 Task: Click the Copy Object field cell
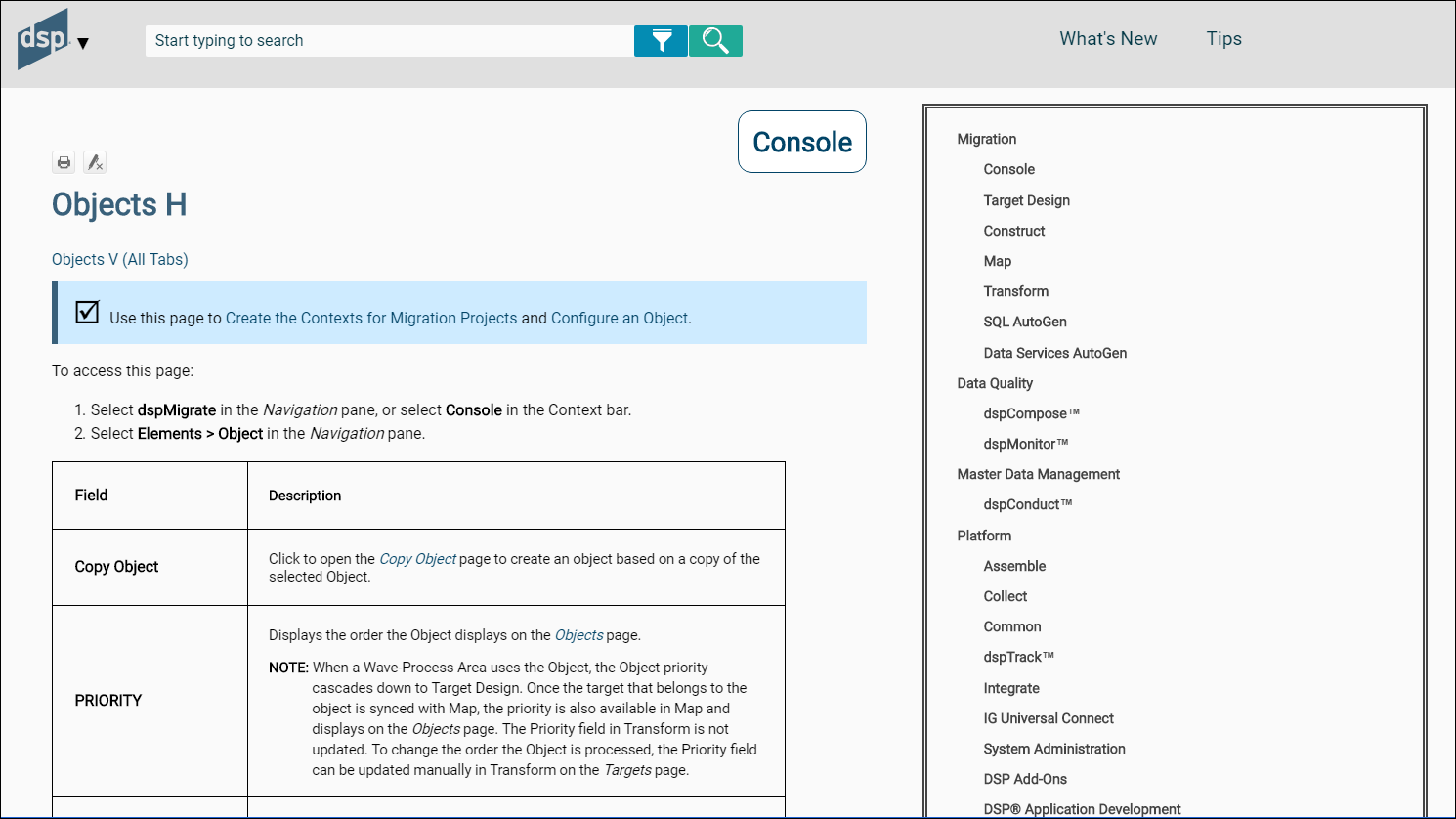150,567
